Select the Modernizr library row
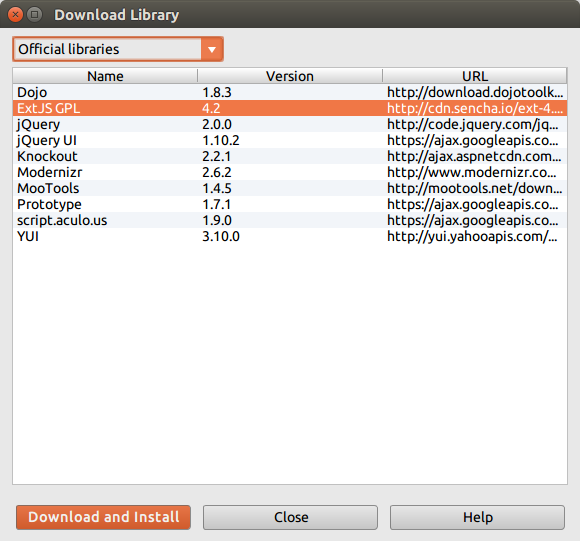This screenshot has width=580, height=541. (x=290, y=172)
